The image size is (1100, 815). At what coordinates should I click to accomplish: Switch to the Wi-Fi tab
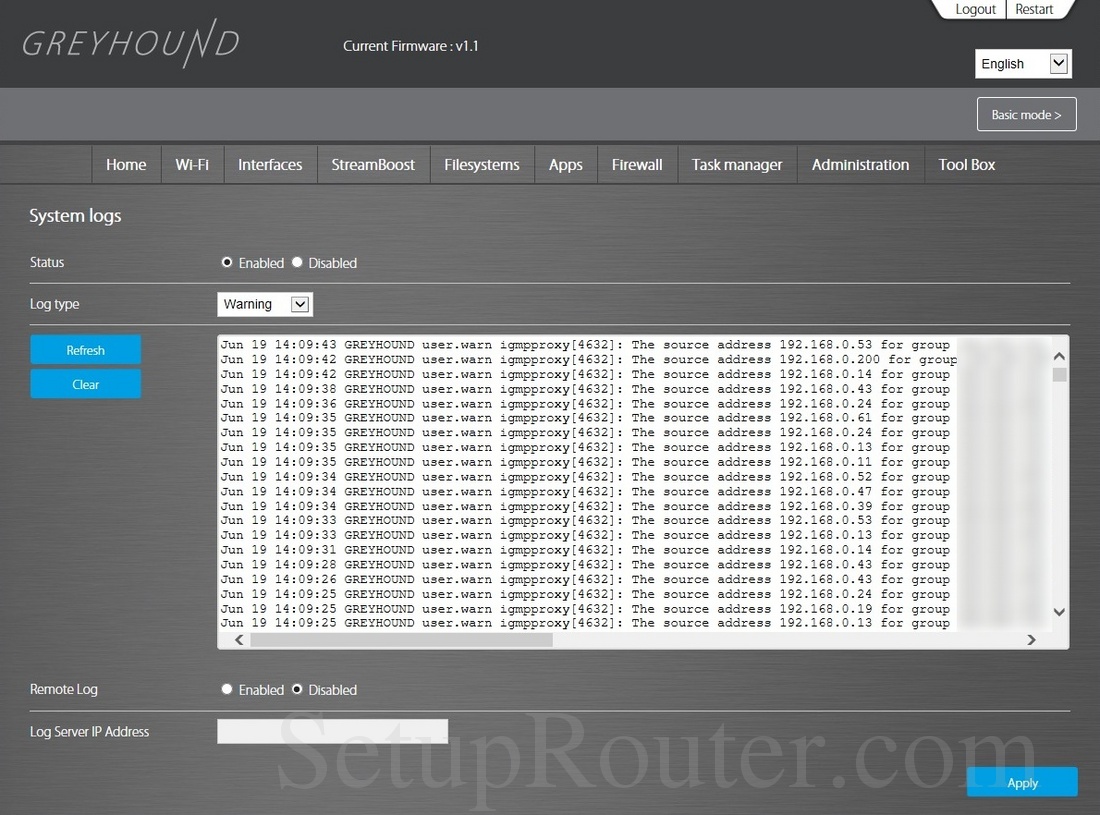[192, 164]
